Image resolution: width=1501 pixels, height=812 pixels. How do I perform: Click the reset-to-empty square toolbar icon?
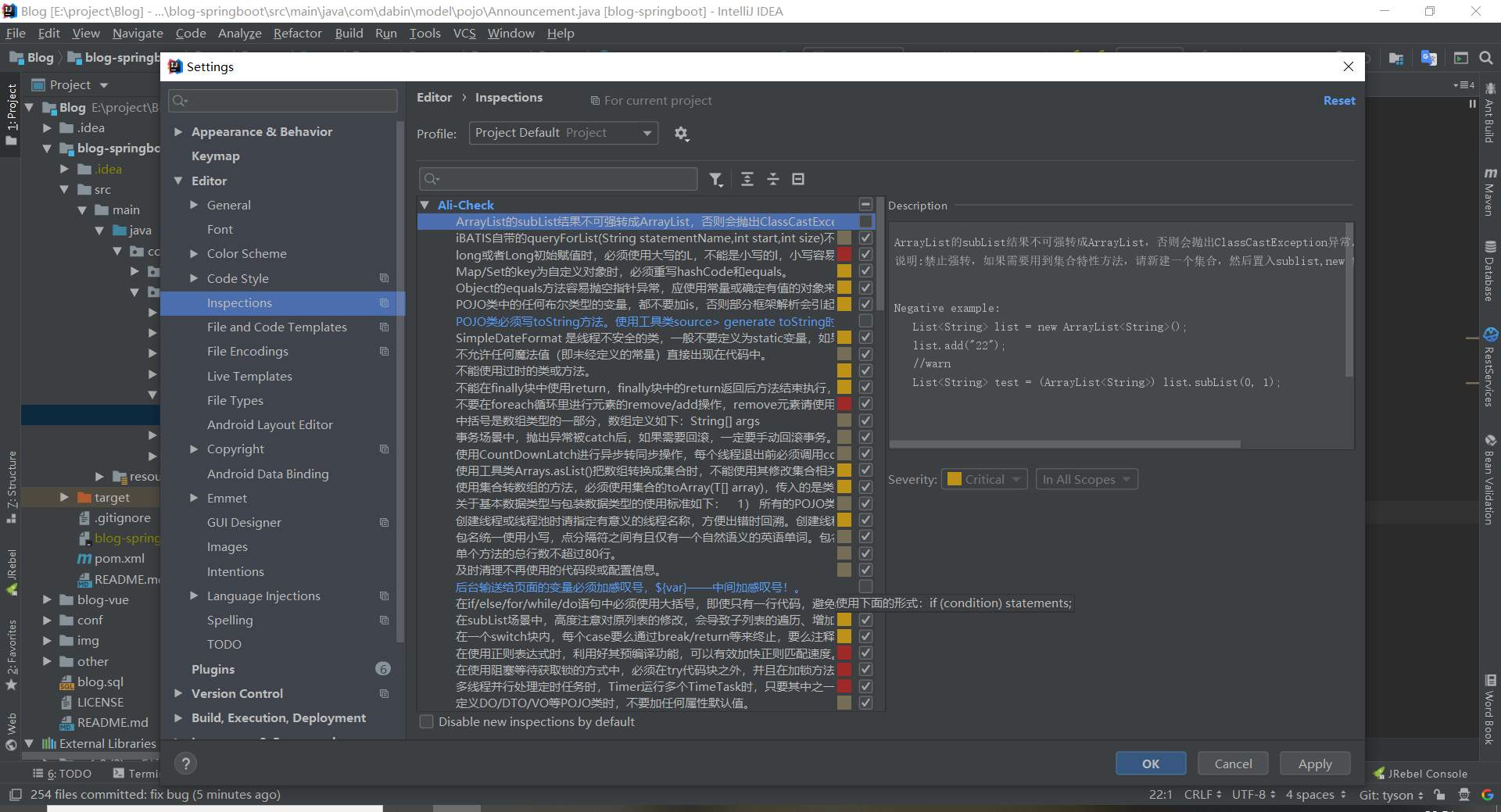tap(798, 180)
